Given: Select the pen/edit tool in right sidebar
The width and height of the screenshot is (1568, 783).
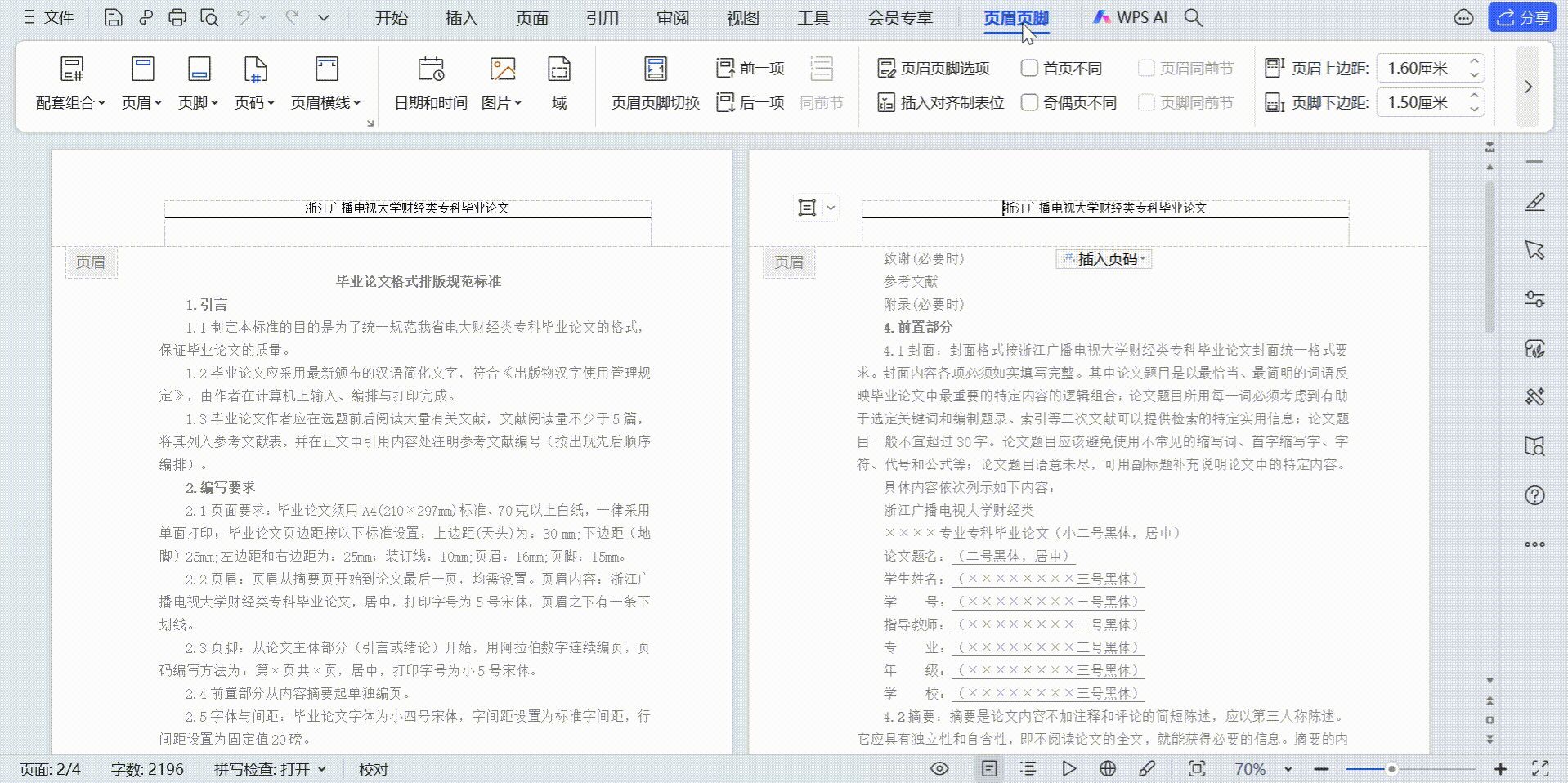Looking at the screenshot, I should [1534, 202].
